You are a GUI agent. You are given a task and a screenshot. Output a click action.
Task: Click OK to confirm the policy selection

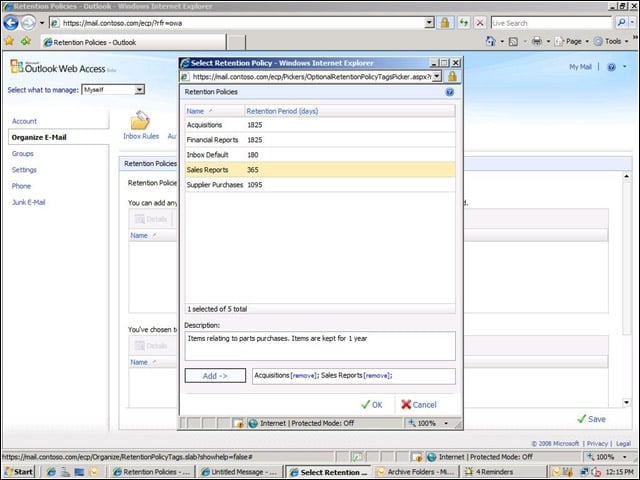point(372,405)
